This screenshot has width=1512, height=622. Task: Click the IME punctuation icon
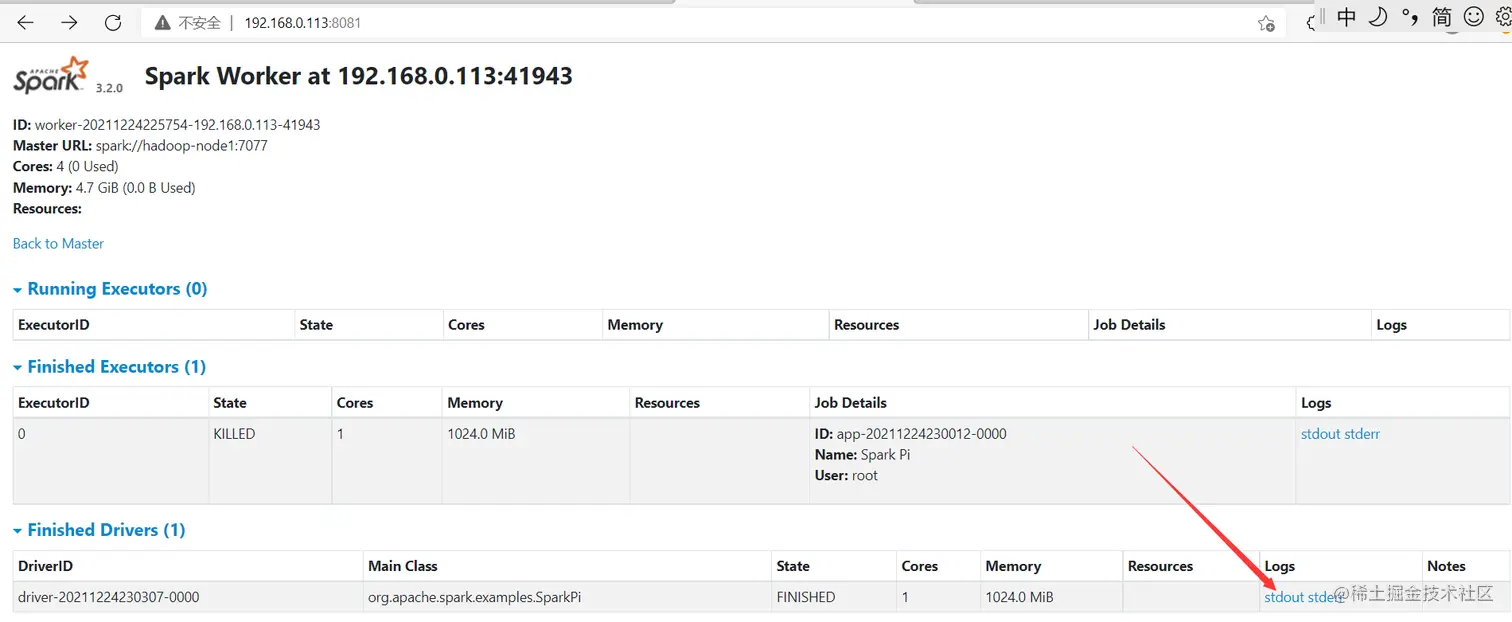pyautogui.click(x=1410, y=17)
